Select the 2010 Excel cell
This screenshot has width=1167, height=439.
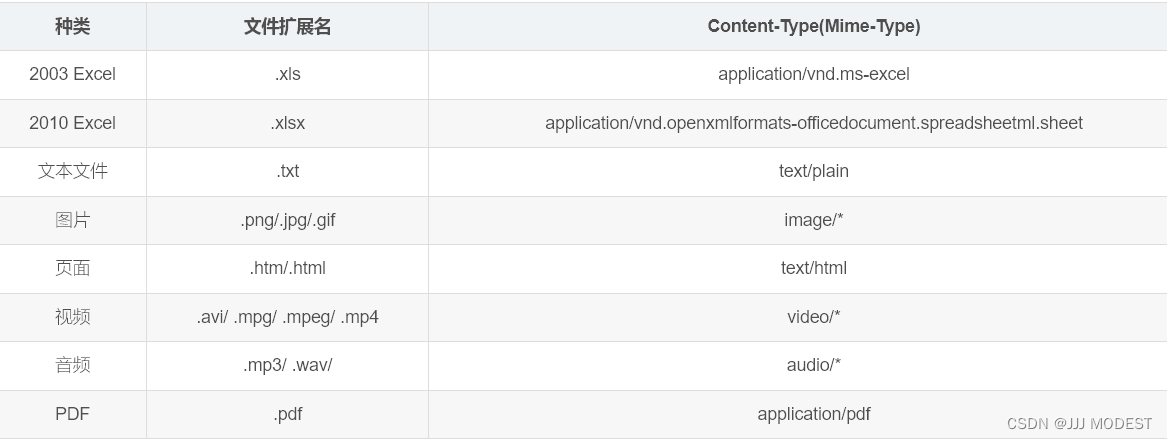point(72,123)
